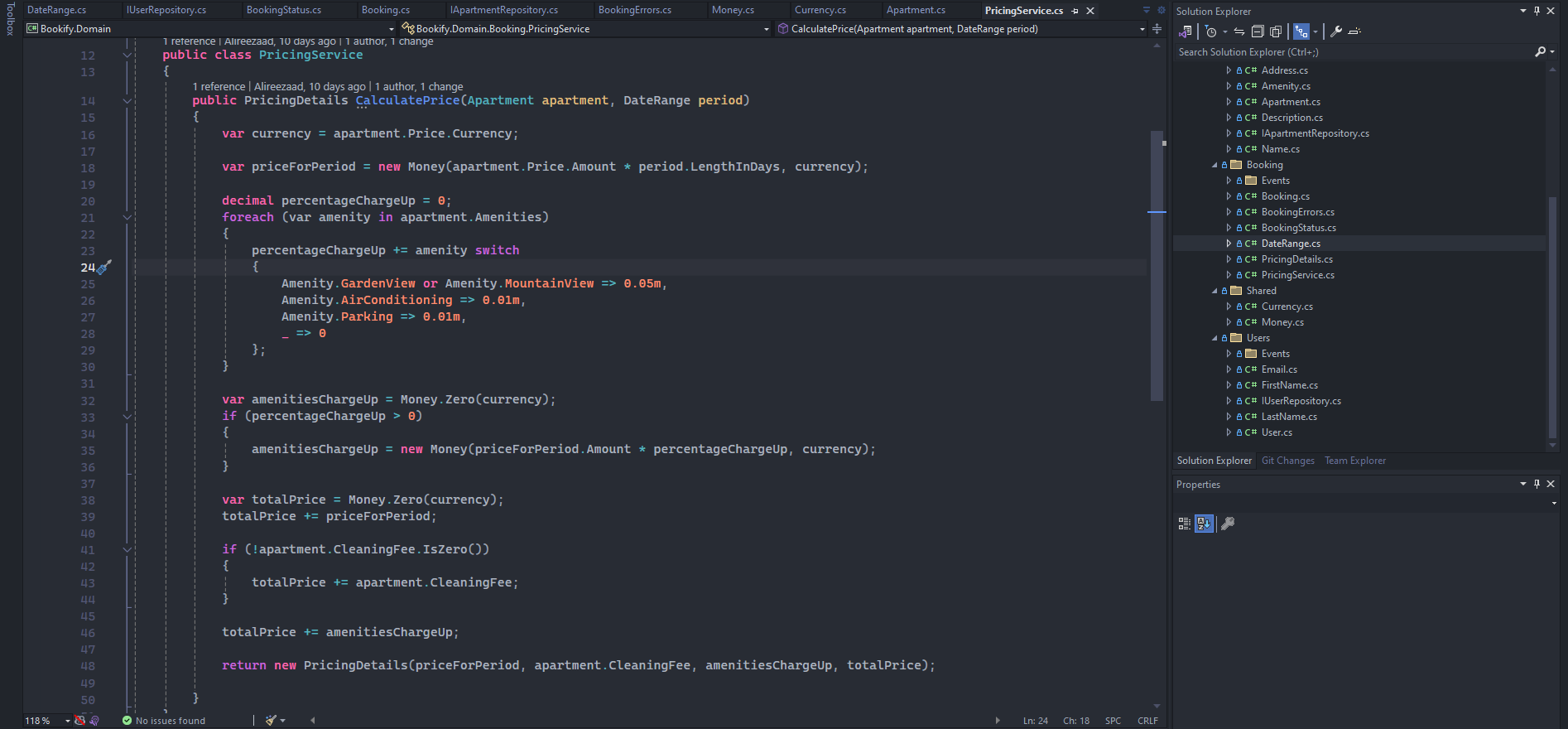The width and height of the screenshot is (1568, 729).
Task: Sync with active document in Solution Explorer
Action: coord(1239,31)
